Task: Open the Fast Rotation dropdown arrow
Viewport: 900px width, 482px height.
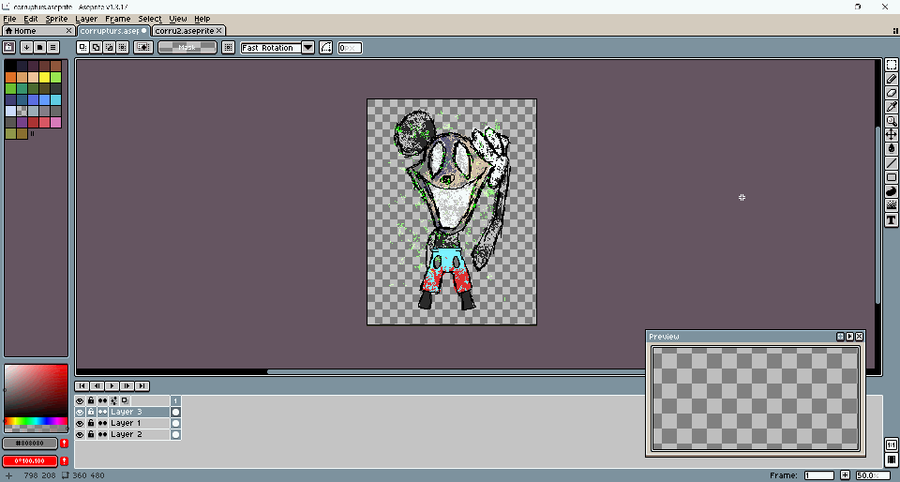Action: click(x=308, y=48)
